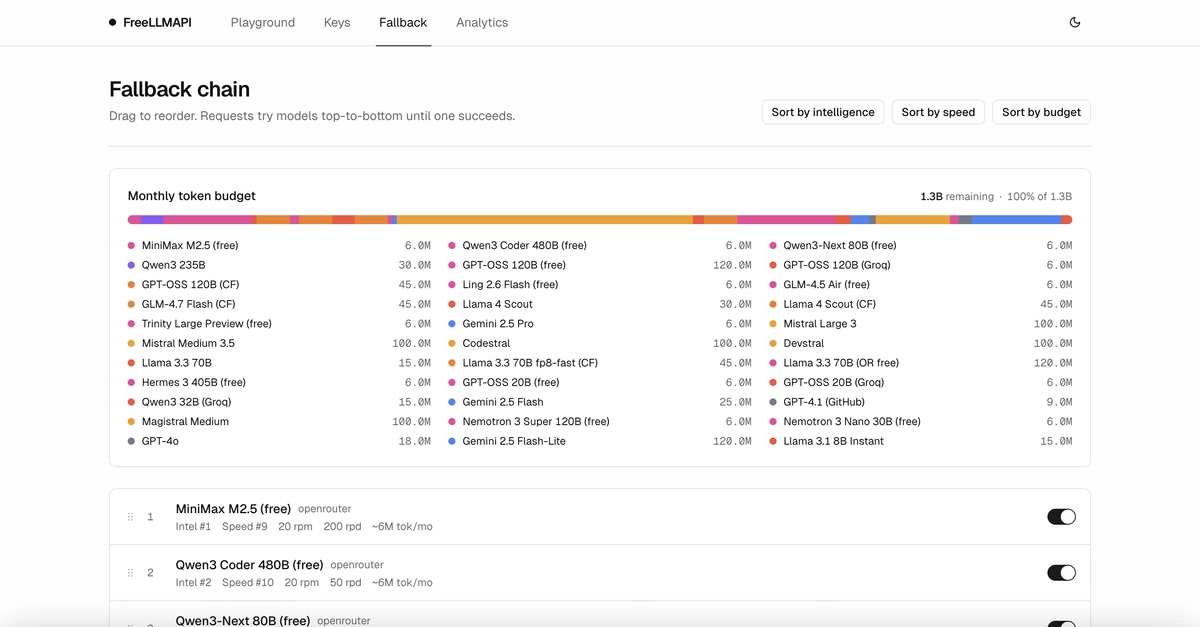The height and width of the screenshot is (627, 1200).
Task: Open the Analytics tab
Action: (482, 22)
